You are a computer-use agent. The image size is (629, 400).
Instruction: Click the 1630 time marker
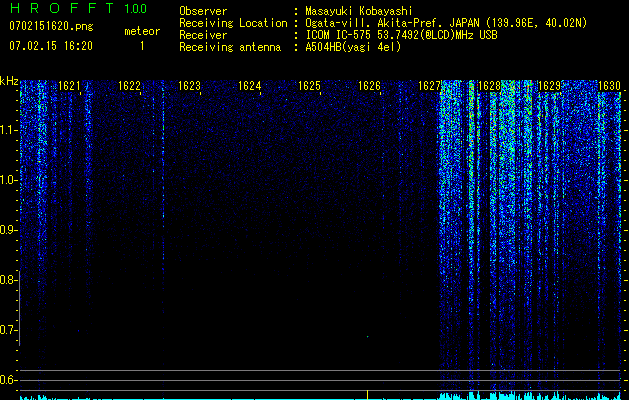click(x=609, y=86)
